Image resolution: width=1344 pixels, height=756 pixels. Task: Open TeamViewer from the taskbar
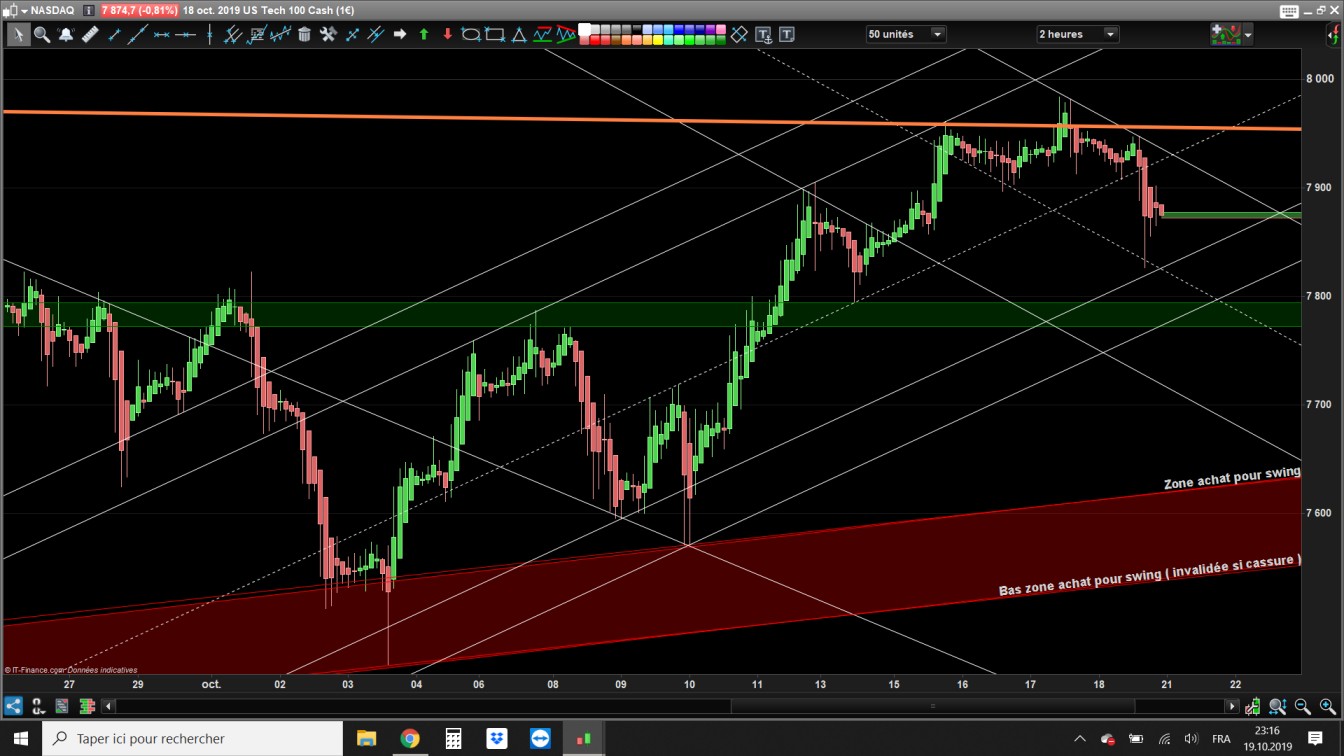pos(541,739)
